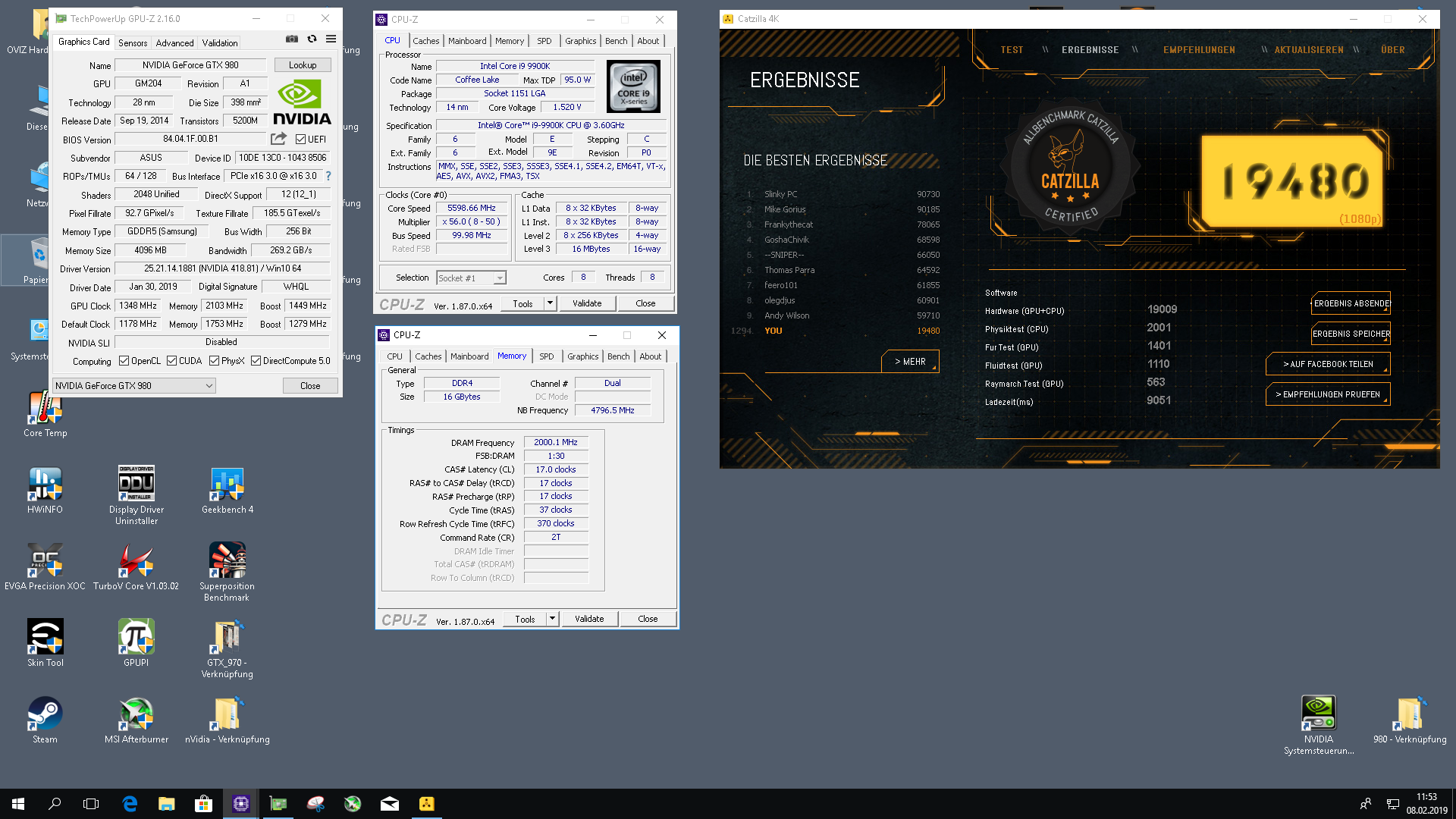This screenshot has height=819, width=1456.
Task: Toggle the OpenCL computing checkbox
Action: coord(124,361)
